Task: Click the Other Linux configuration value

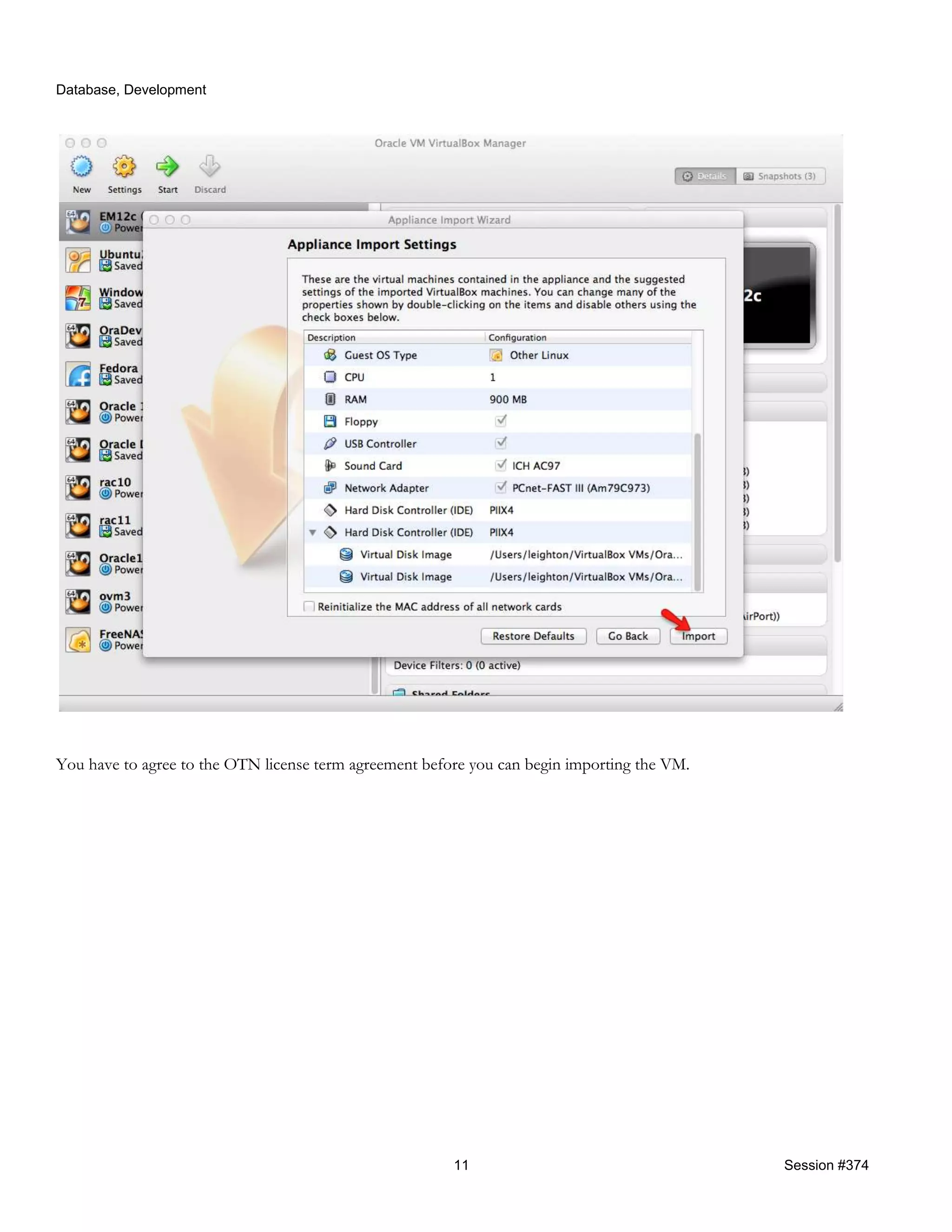Action: 539,355
